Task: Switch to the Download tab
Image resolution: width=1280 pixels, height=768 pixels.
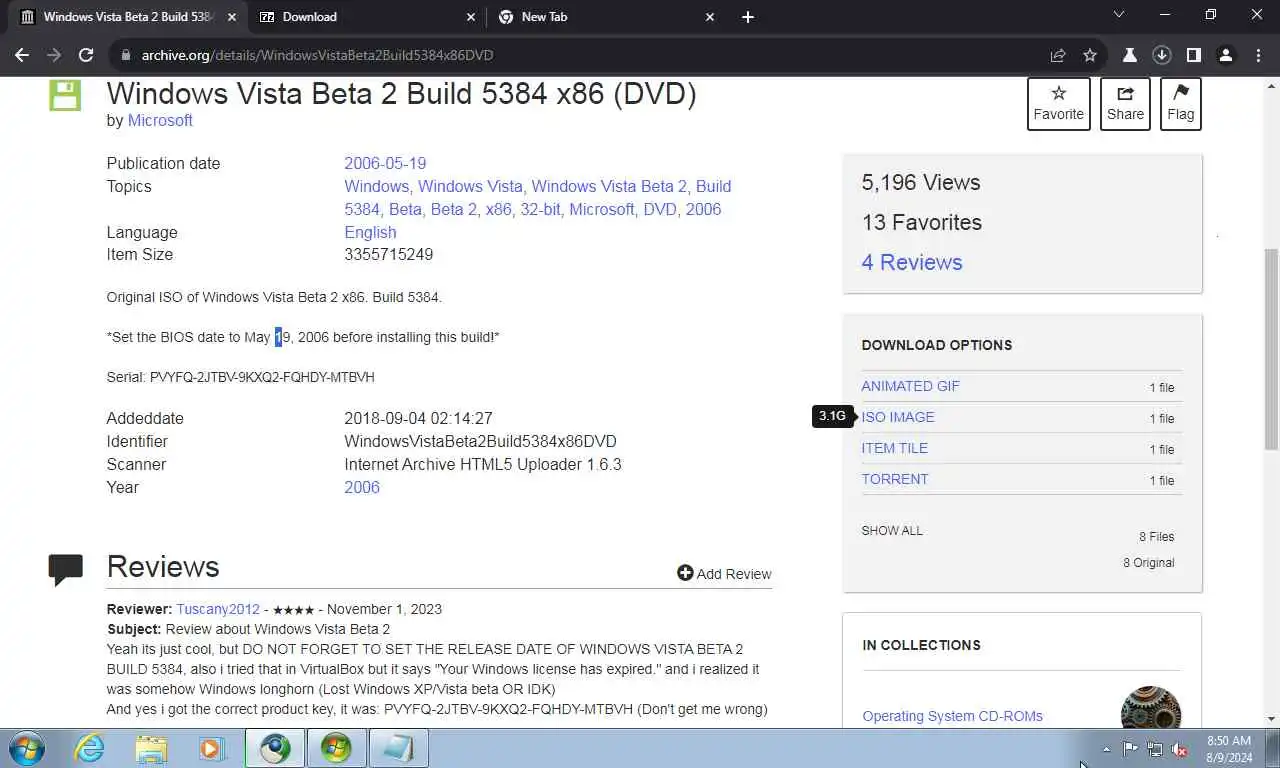Action: [368, 17]
